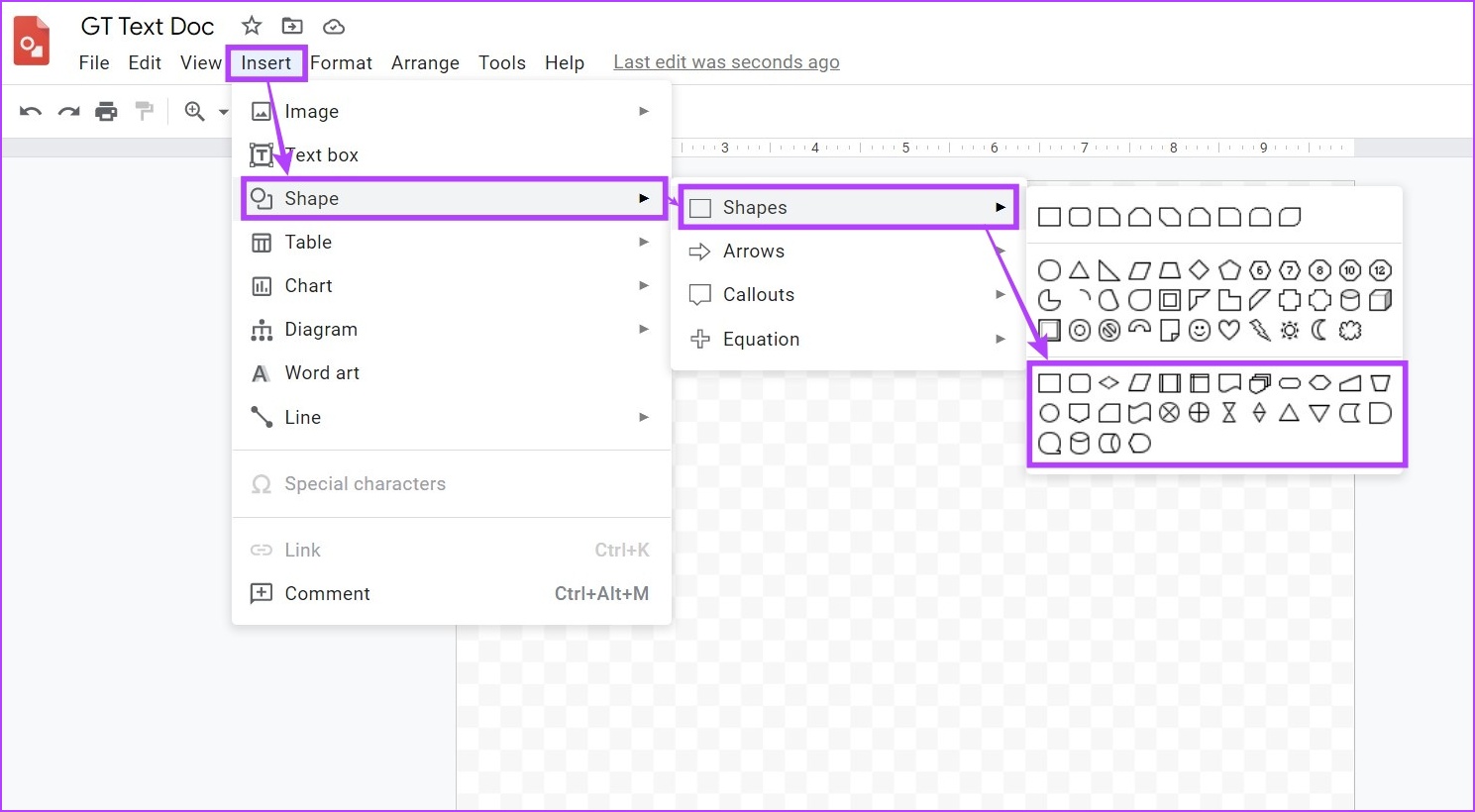This screenshot has height=812, width=1475.
Task: Insert the block arc shape
Action: 1139,328
